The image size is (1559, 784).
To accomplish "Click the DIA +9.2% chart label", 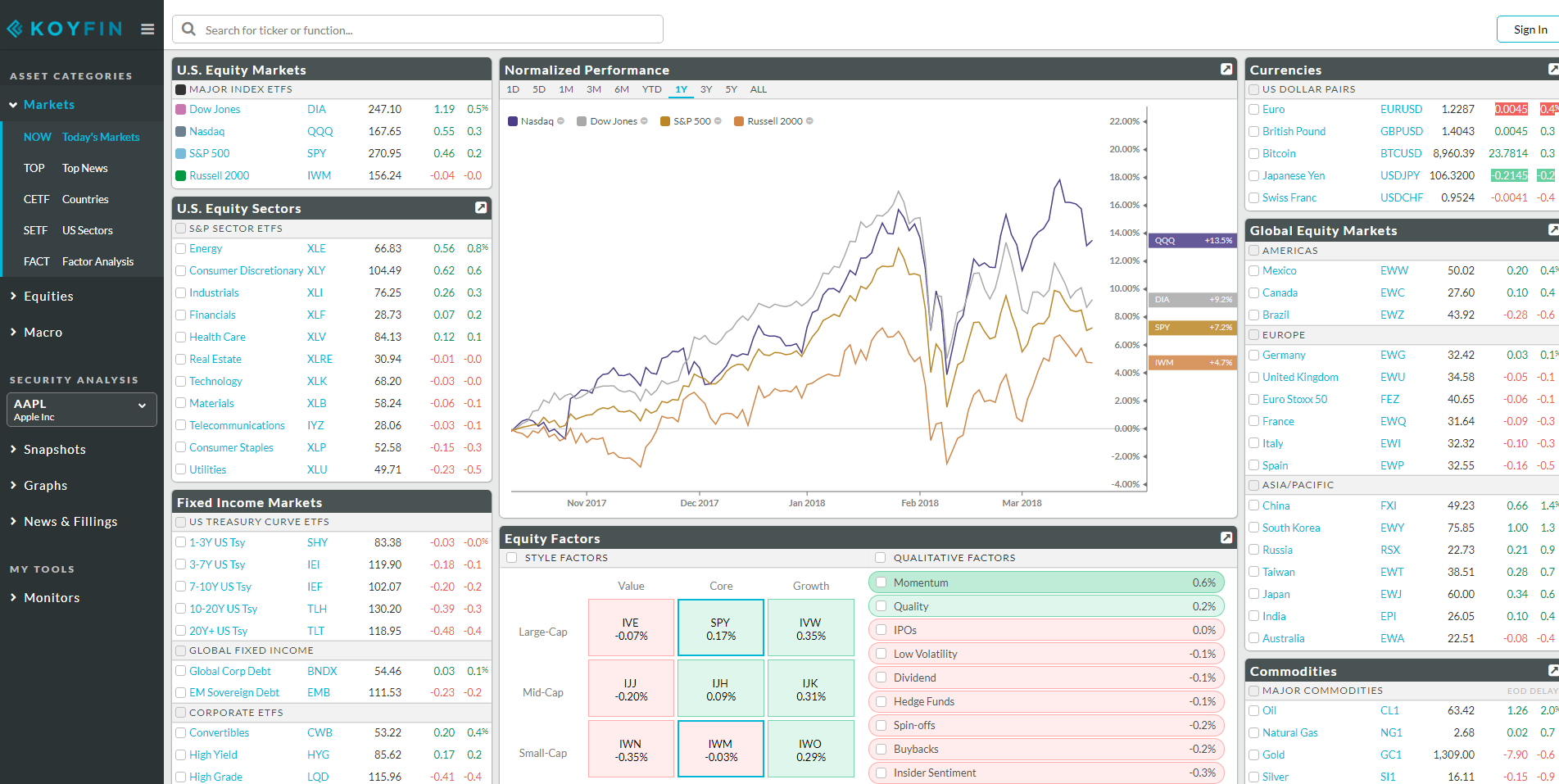I will 1193,300.
